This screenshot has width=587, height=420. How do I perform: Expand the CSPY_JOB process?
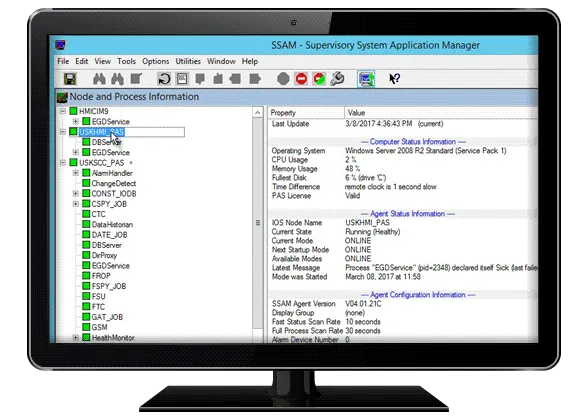click(x=76, y=204)
